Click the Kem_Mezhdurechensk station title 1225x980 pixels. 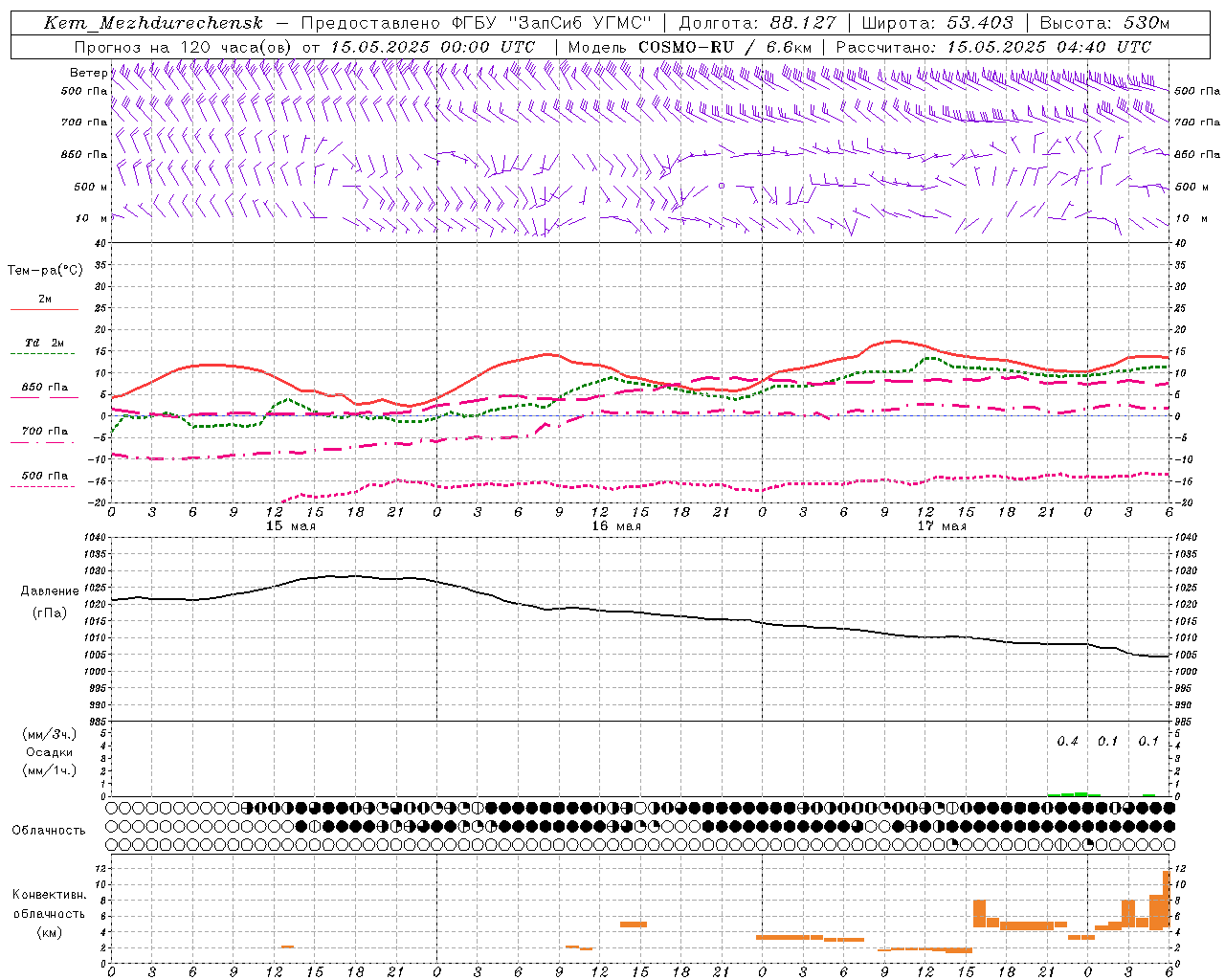pos(153,23)
